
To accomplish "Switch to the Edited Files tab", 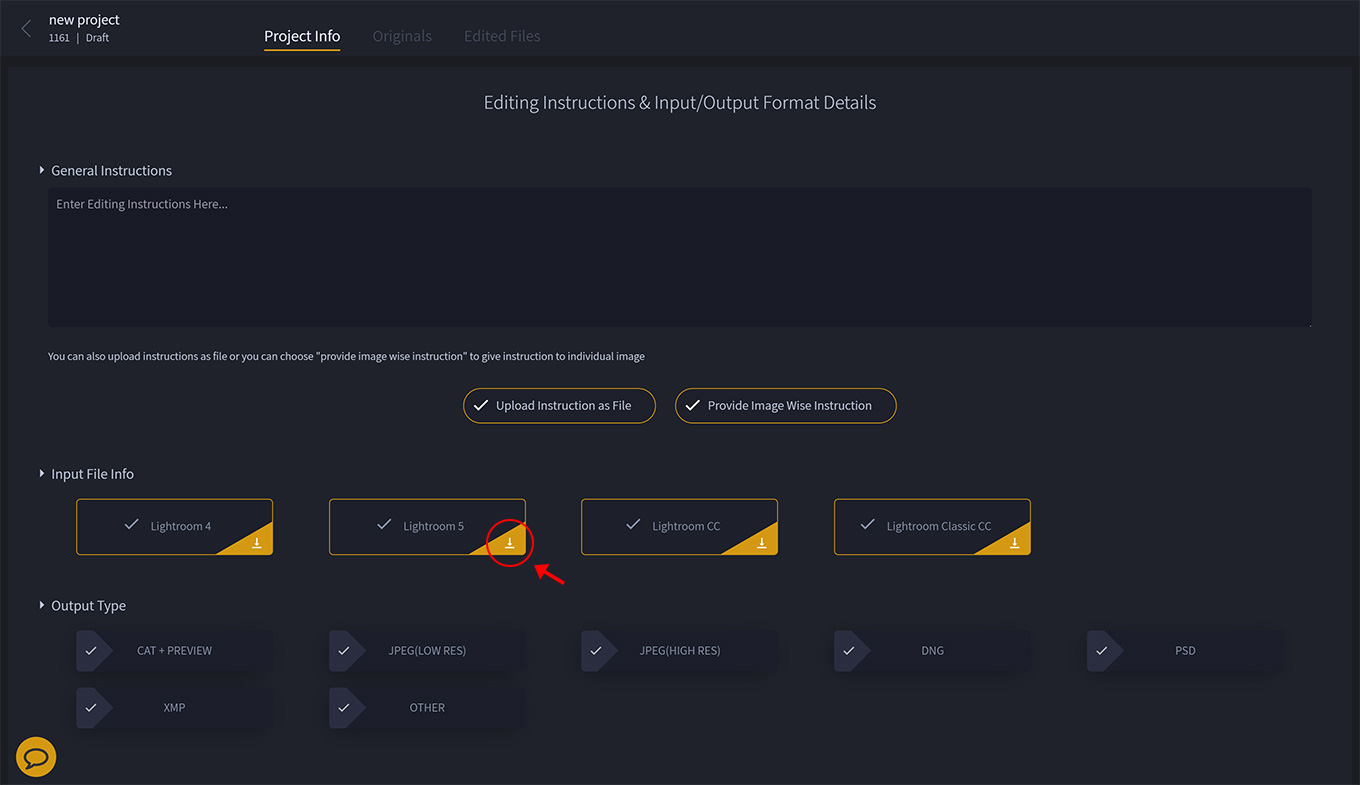I will (502, 36).
